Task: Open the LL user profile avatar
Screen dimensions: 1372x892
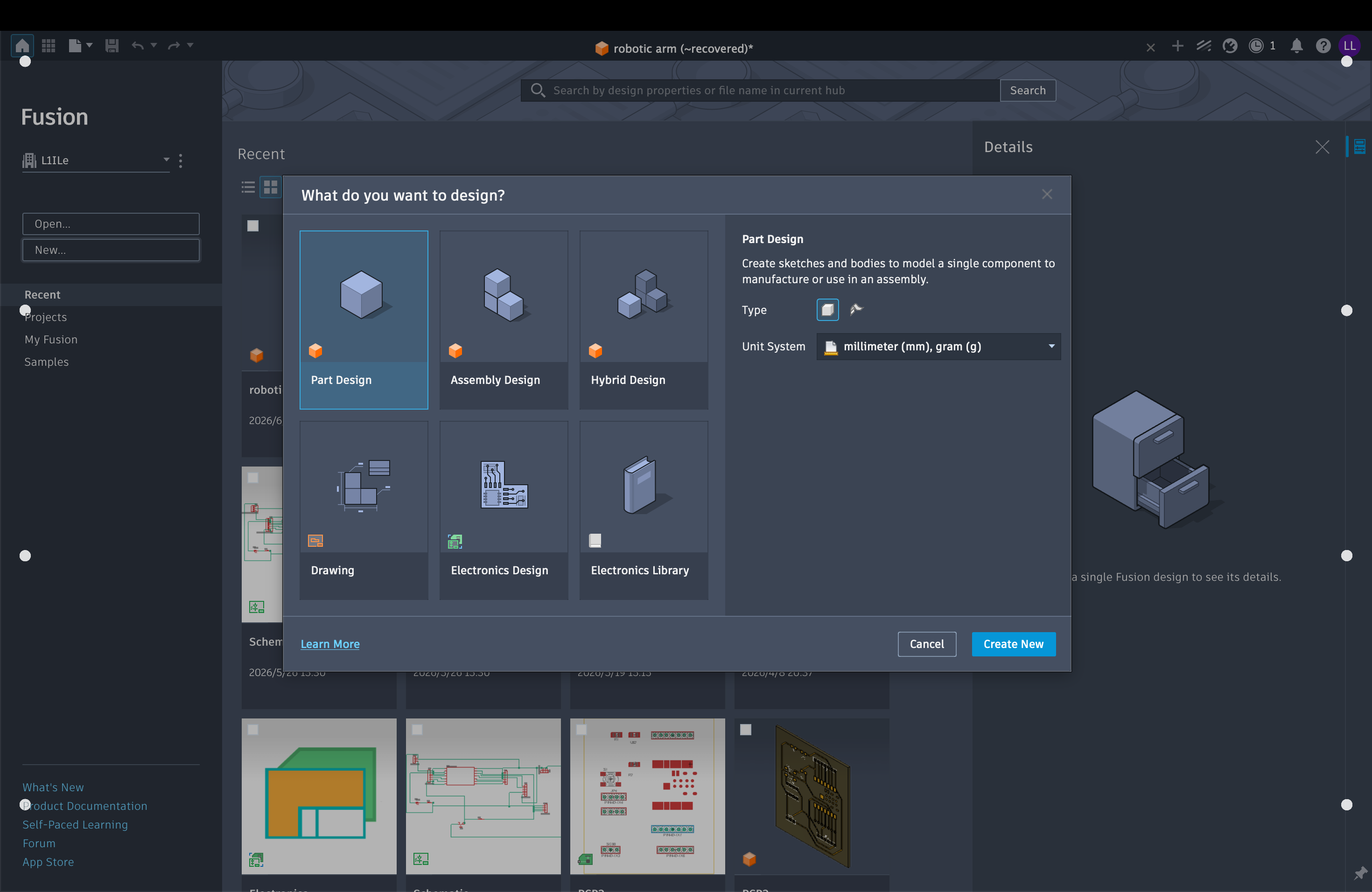Action: click(x=1350, y=46)
